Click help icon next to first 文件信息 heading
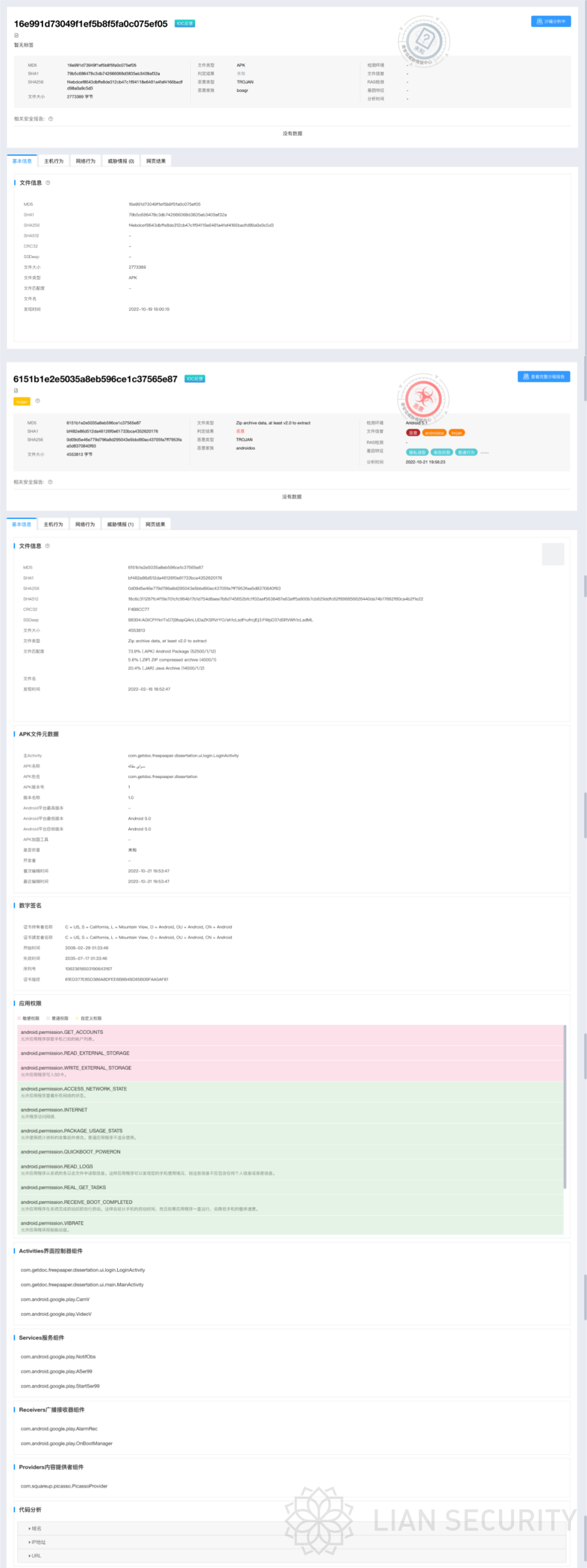 click(48, 183)
